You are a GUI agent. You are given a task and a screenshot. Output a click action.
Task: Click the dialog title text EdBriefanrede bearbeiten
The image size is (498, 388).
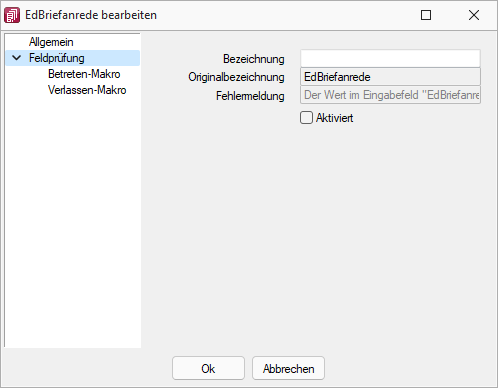click(91, 15)
